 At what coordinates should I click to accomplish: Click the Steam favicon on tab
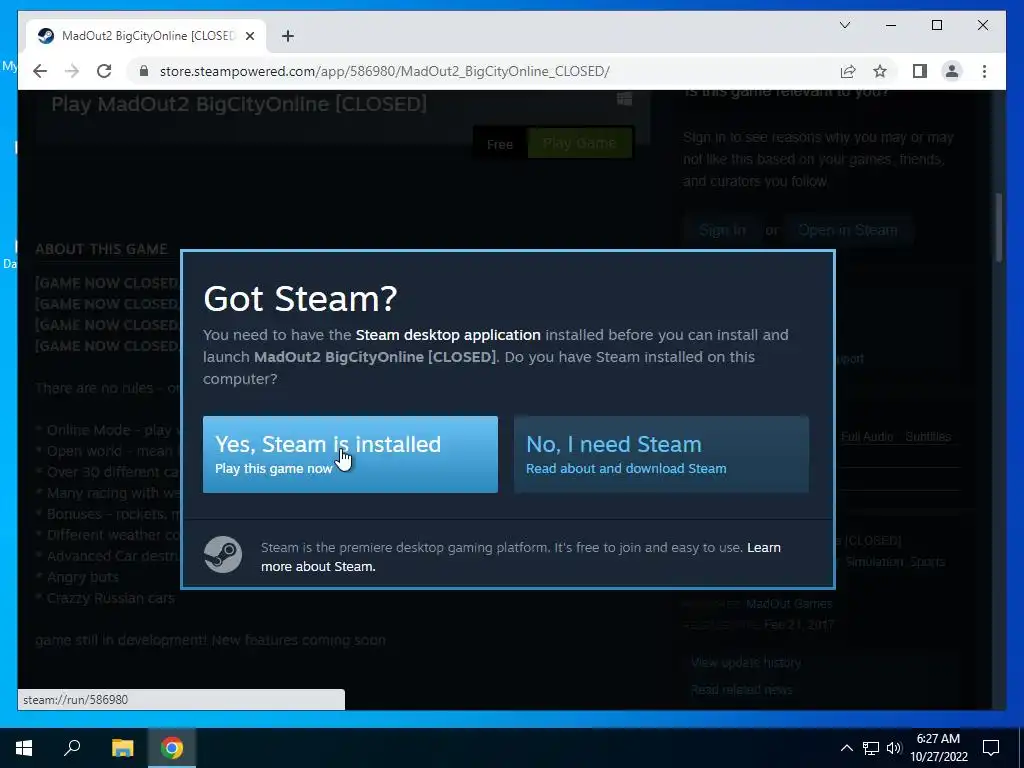[x=46, y=36]
